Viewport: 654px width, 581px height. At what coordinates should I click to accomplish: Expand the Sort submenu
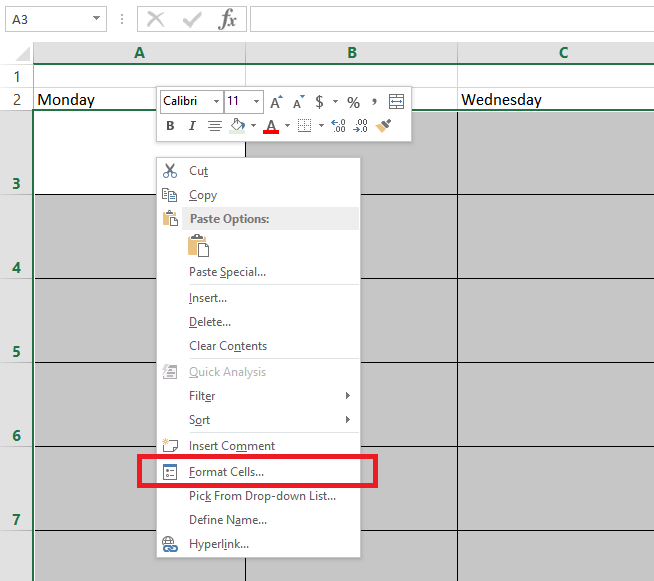(347, 419)
